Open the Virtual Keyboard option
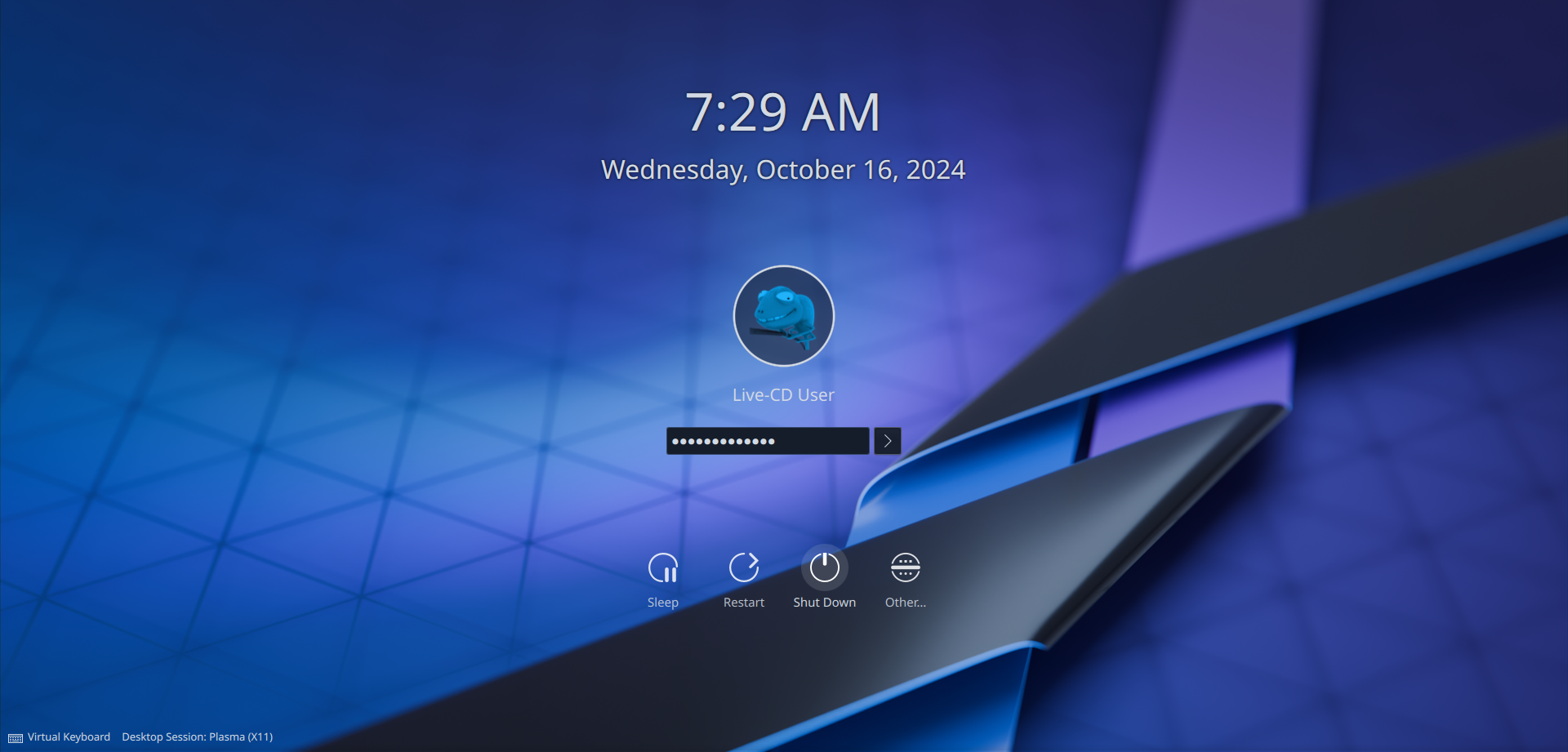This screenshot has width=1568, height=752. click(60, 737)
